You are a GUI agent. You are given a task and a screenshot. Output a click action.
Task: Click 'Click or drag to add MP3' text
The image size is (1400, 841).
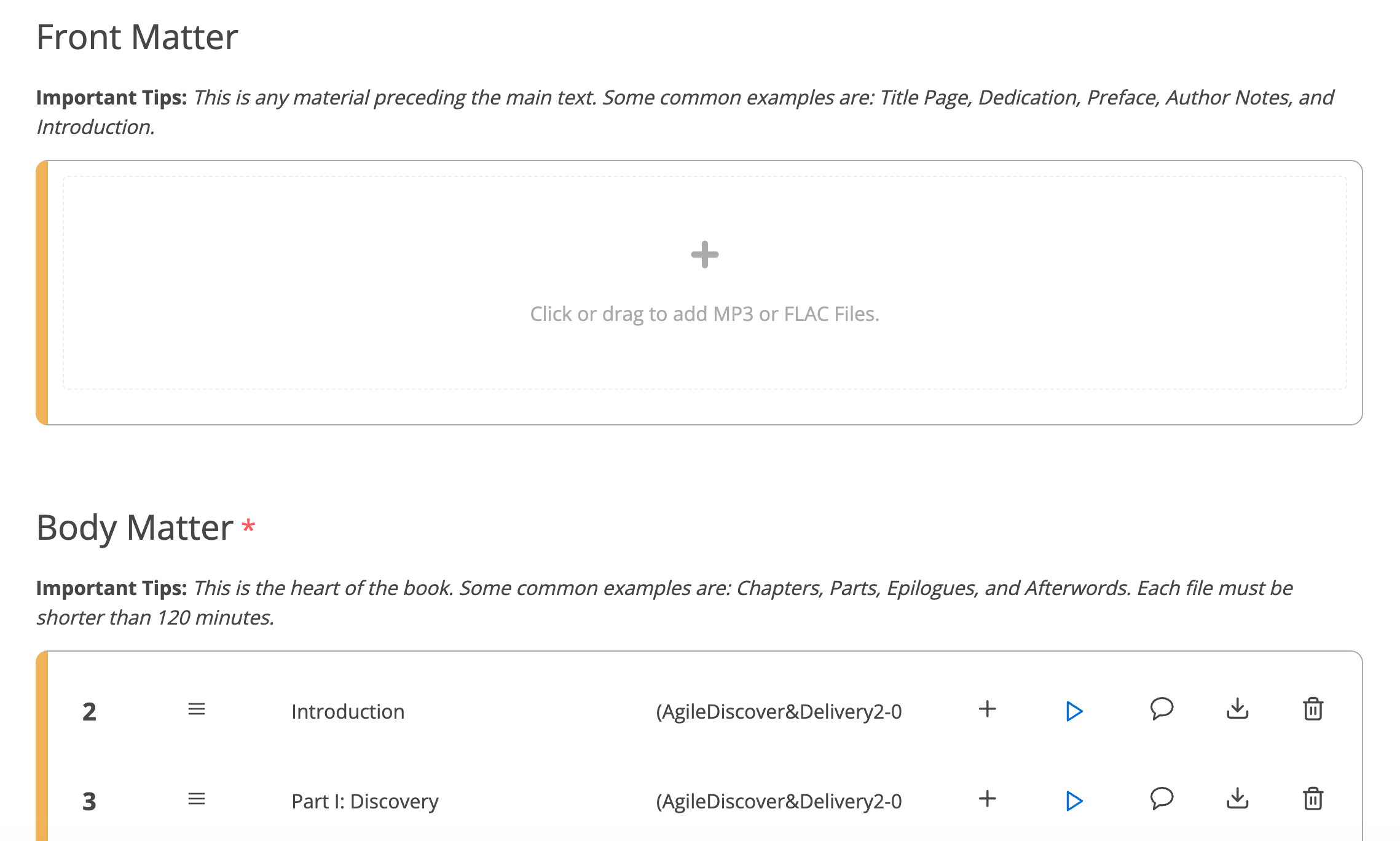(704, 314)
